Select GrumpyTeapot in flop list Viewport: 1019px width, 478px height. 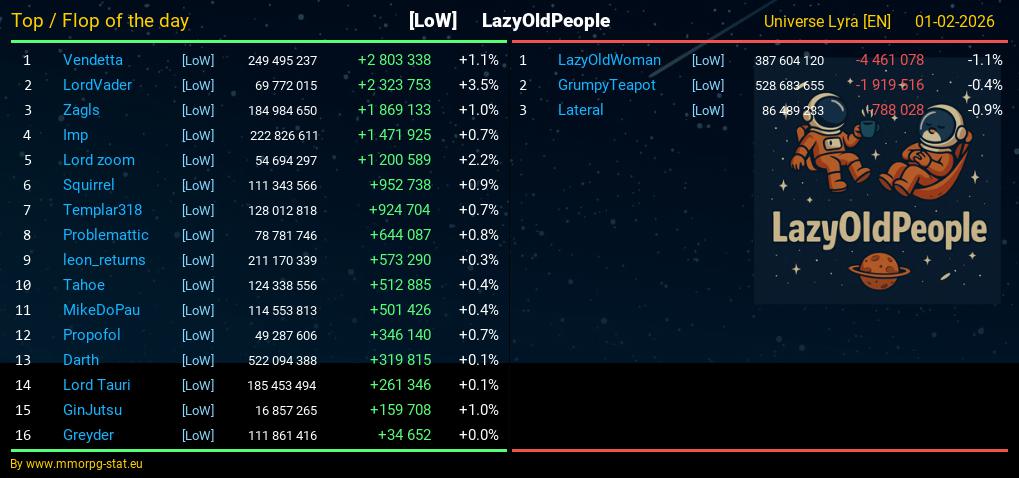(x=606, y=85)
